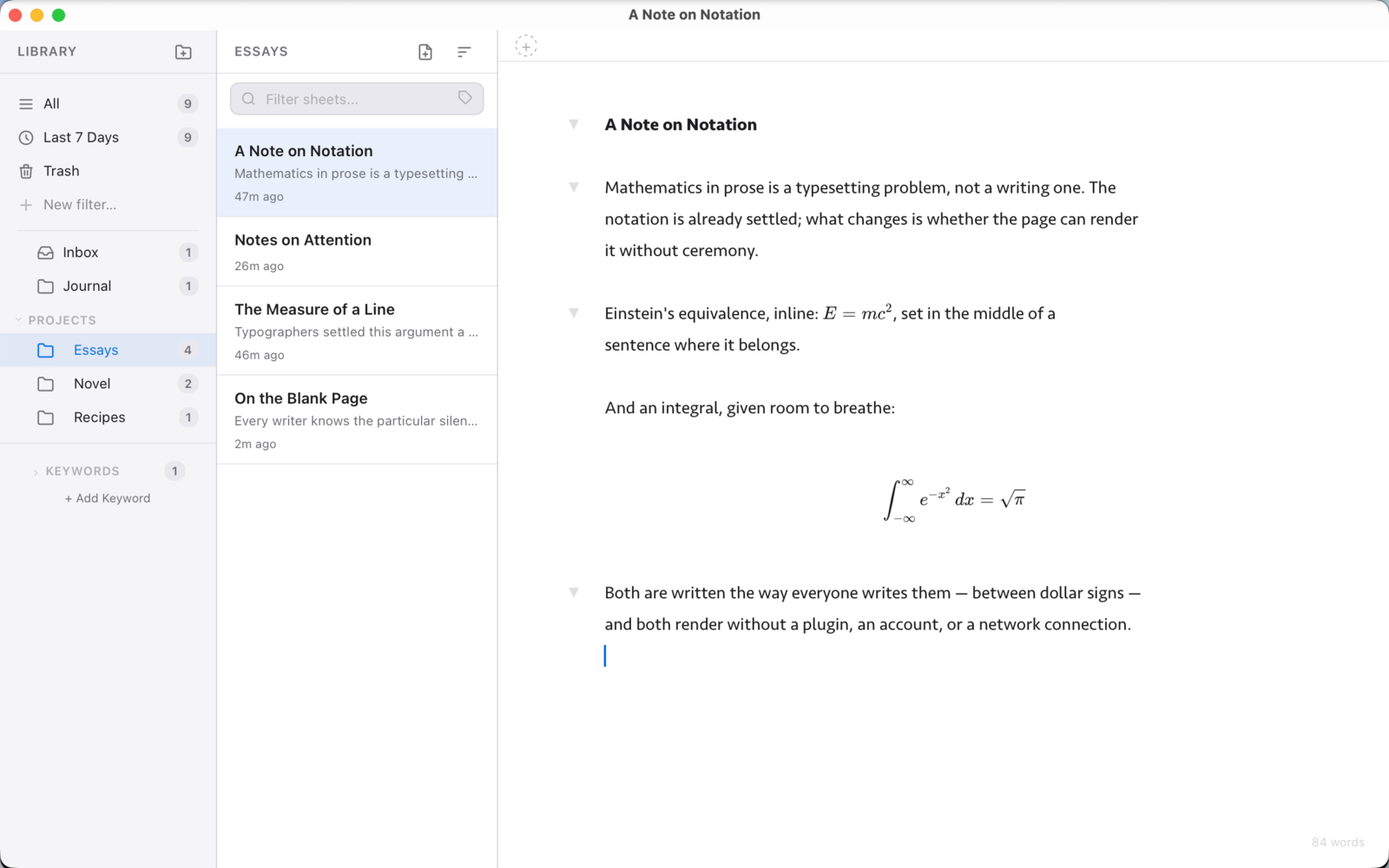
Task: Click the '84 words' counter
Action: coord(1338,842)
